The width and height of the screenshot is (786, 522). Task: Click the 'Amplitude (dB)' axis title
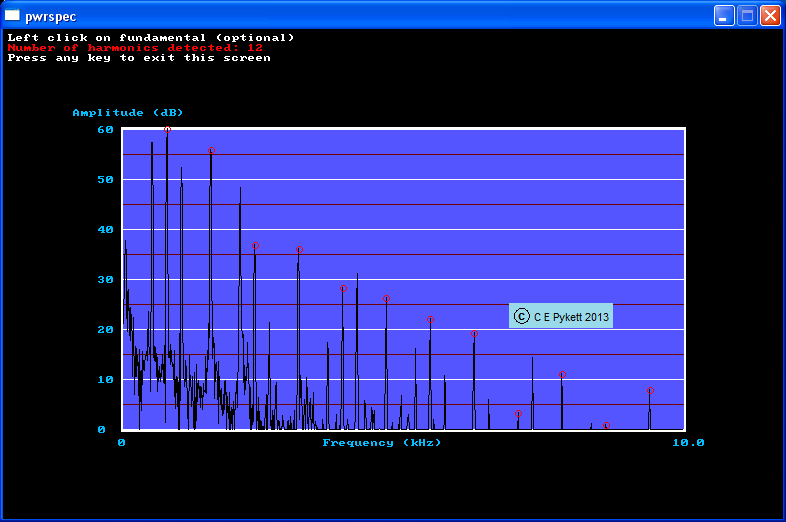tap(128, 113)
